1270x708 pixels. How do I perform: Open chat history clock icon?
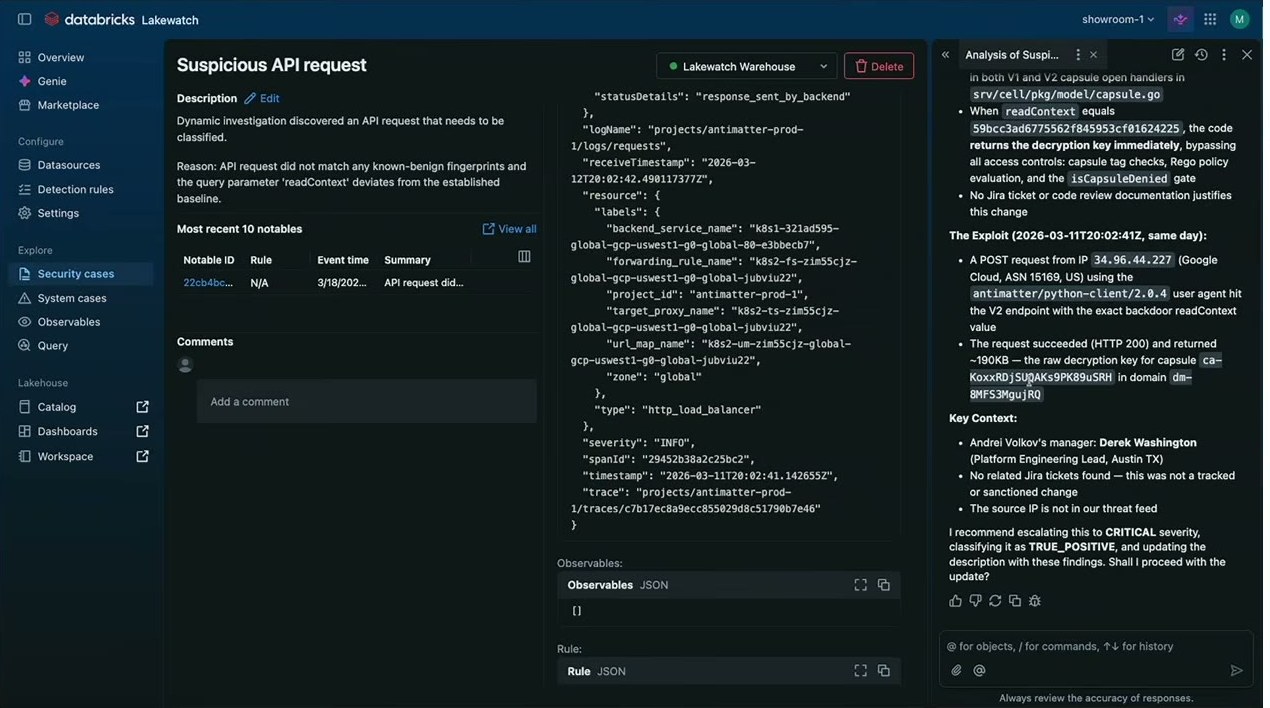(x=1201, y=55)
